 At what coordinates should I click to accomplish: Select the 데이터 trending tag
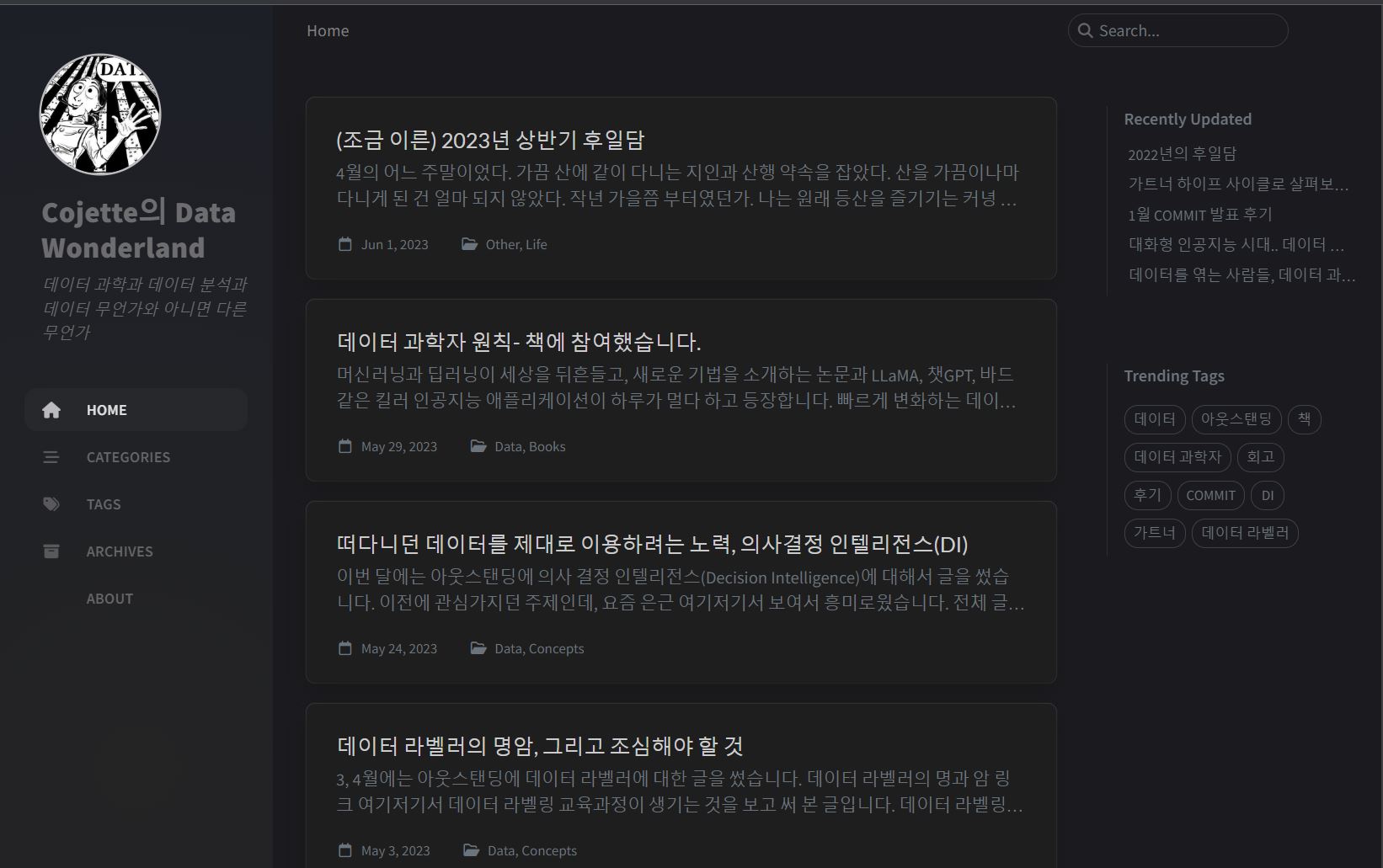pos(1155,419)
